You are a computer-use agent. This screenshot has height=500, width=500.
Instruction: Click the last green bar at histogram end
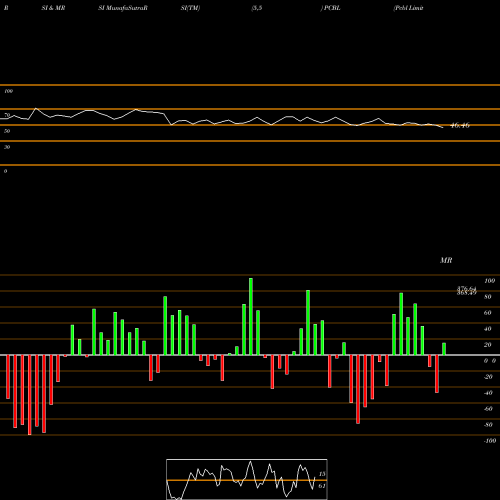point(444,349)
